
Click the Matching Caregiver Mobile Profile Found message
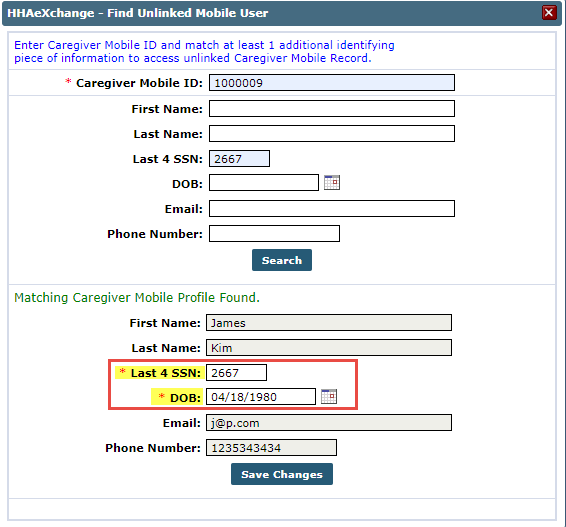(137, 297)
